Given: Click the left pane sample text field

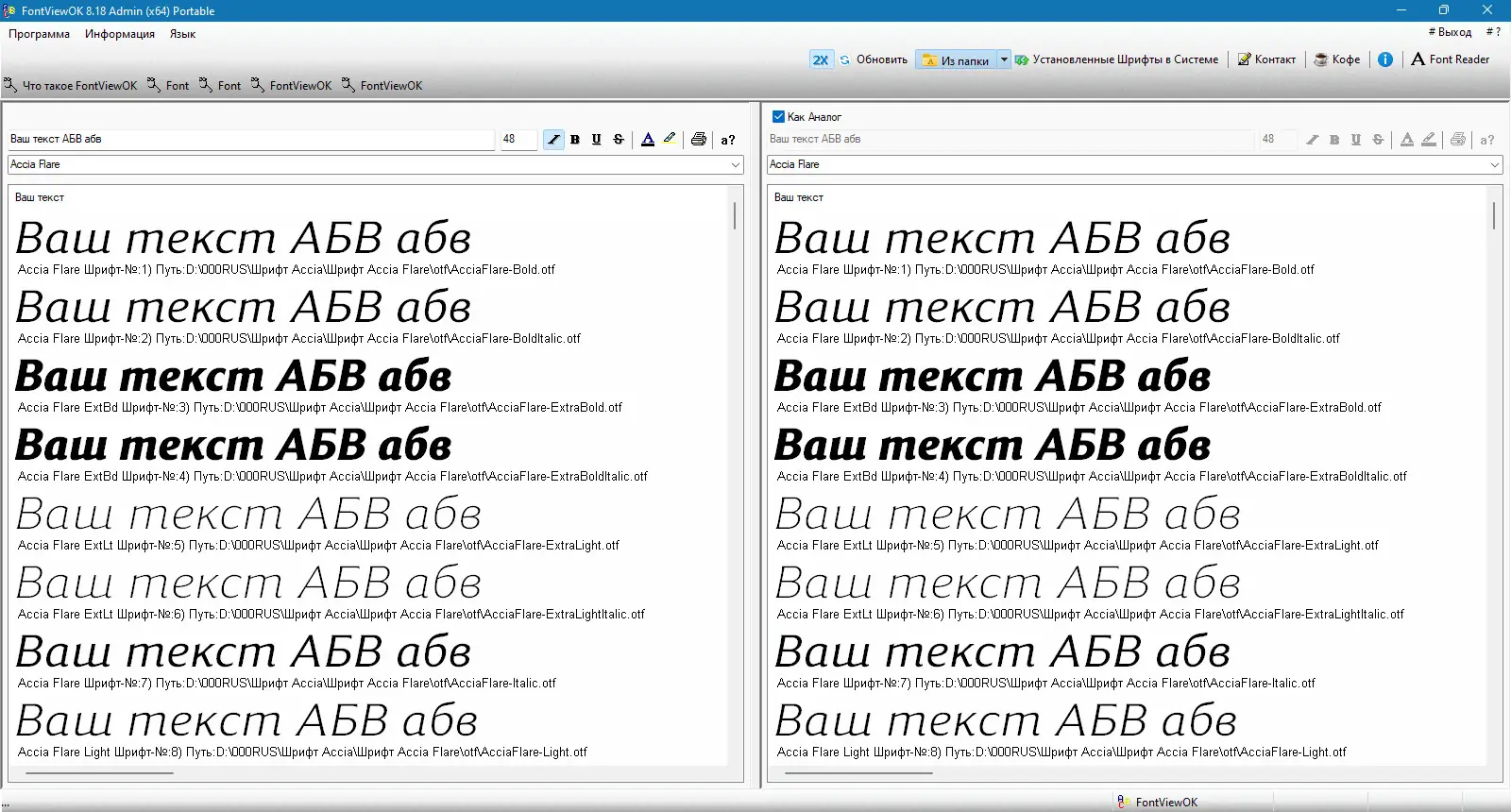Looking at the screenshot, I should click(x=251, y=140).
